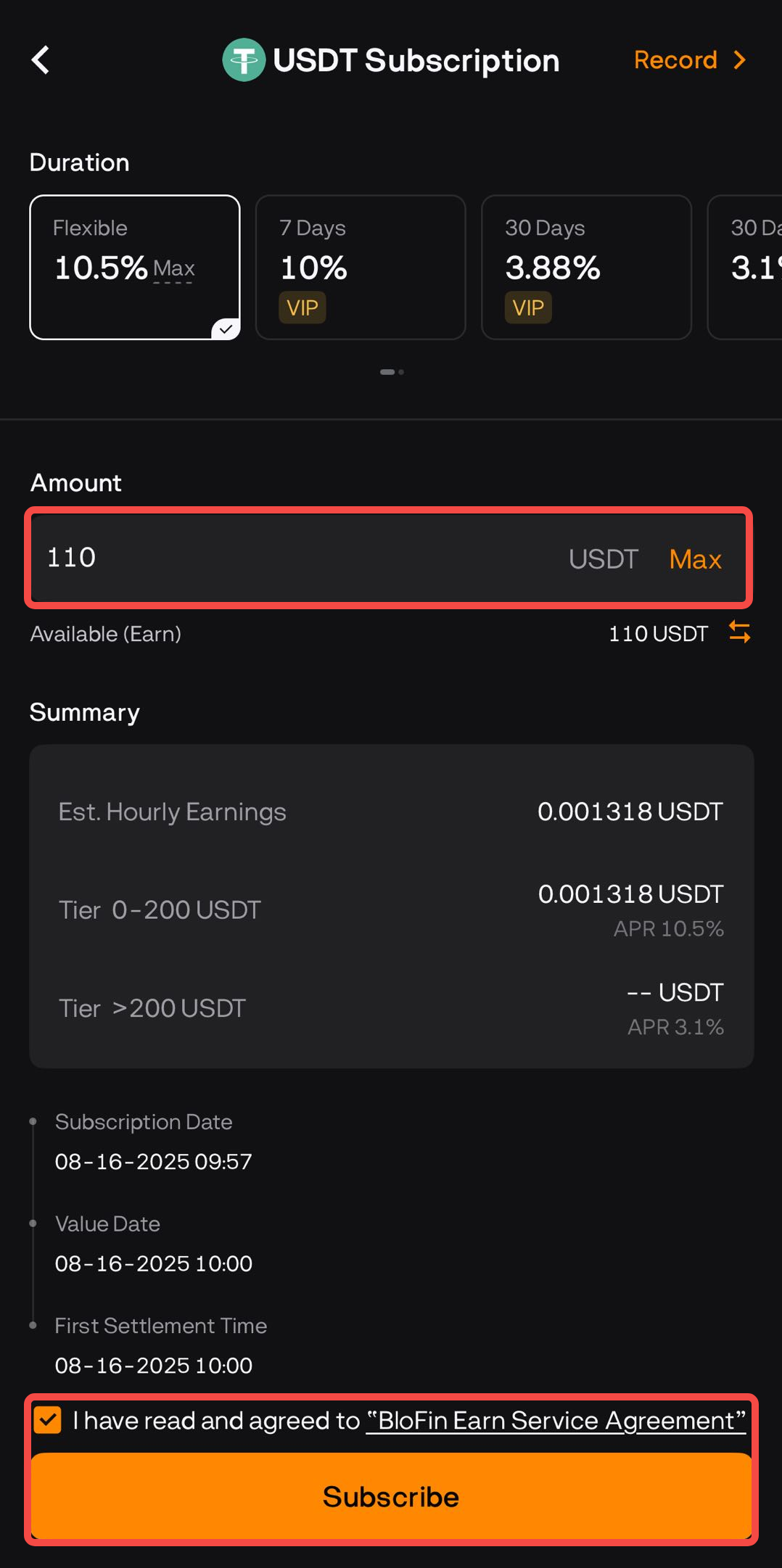Go back using the left arrow icon

[41, 60]
